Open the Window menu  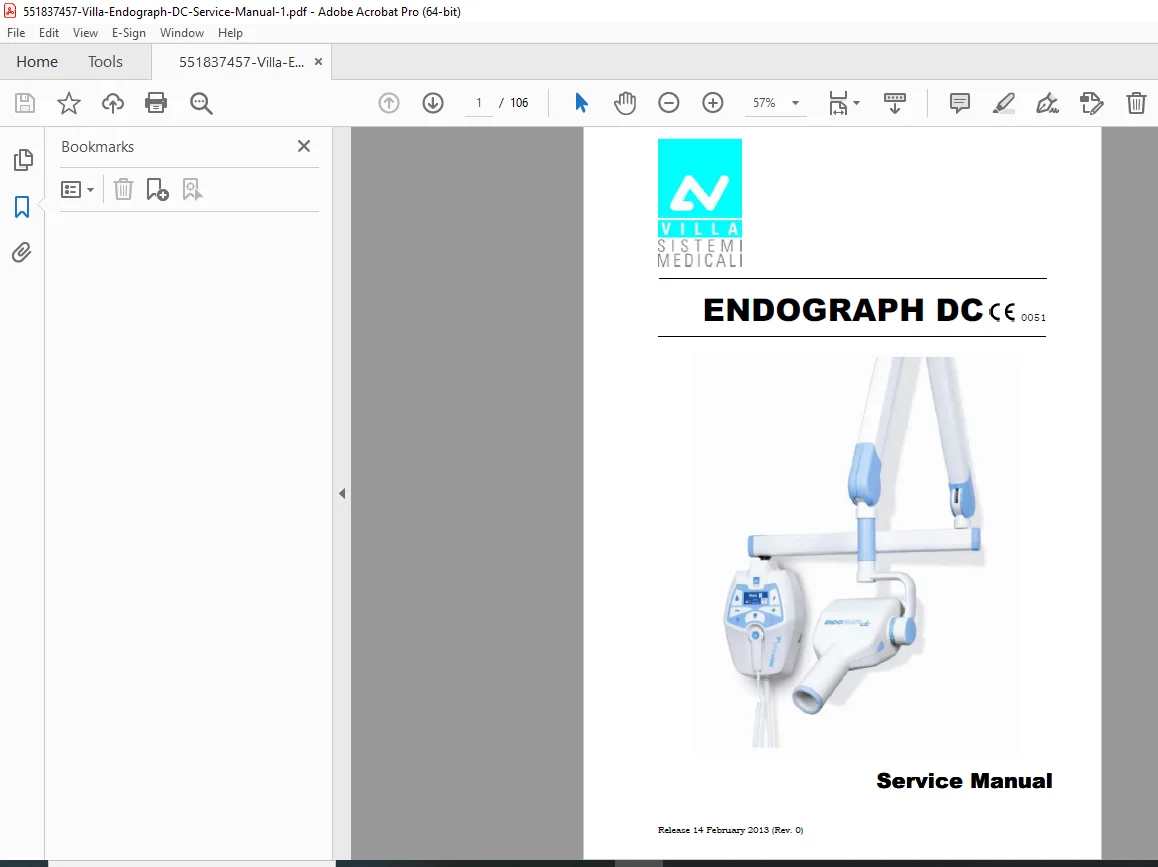click(182, 32)
